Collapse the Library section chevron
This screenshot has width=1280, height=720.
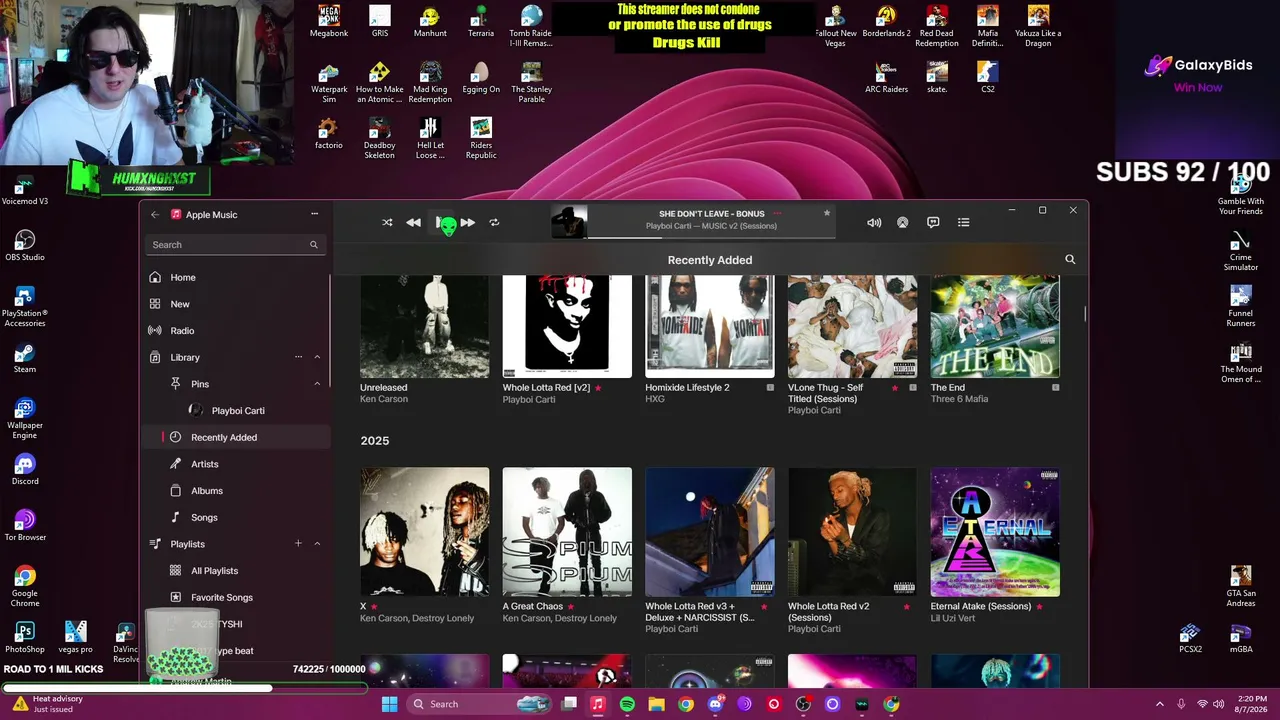pyautogui.click(x=317, y=357)
